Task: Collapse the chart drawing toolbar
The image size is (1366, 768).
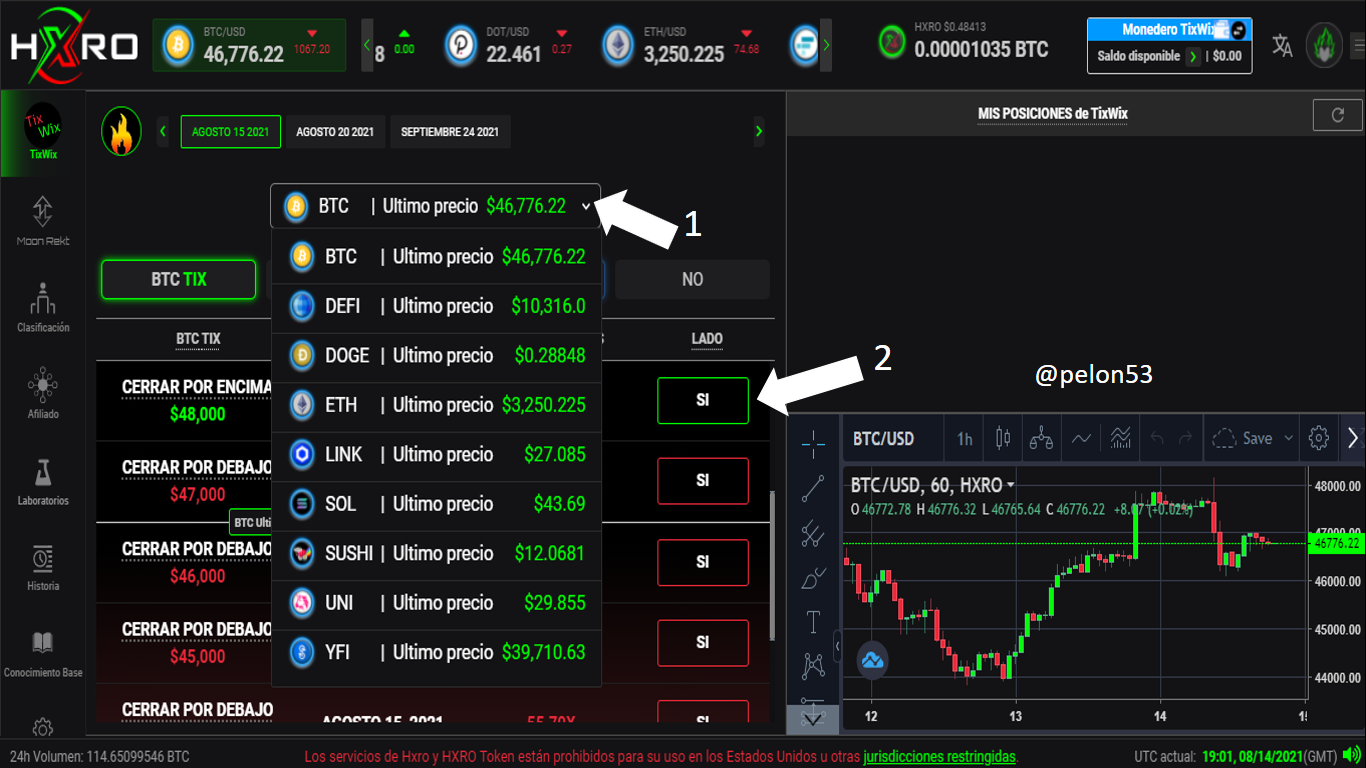Action: (x=837, y=646)
